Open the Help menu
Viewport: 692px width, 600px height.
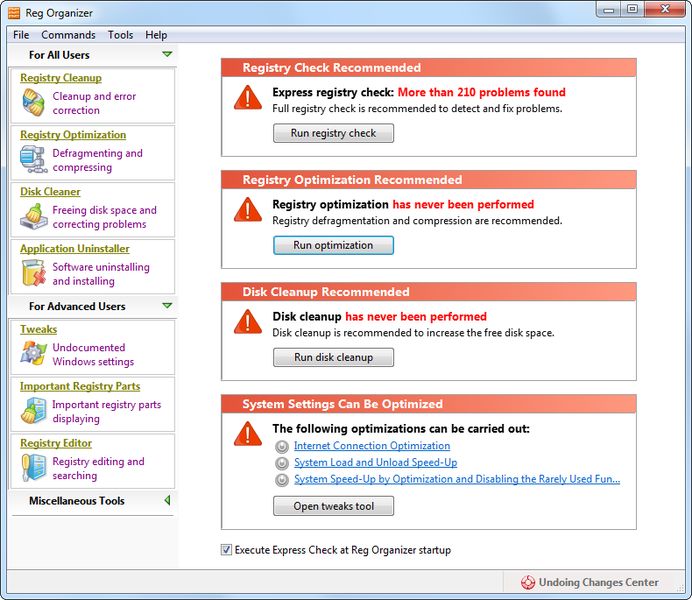tap(156, 34)
